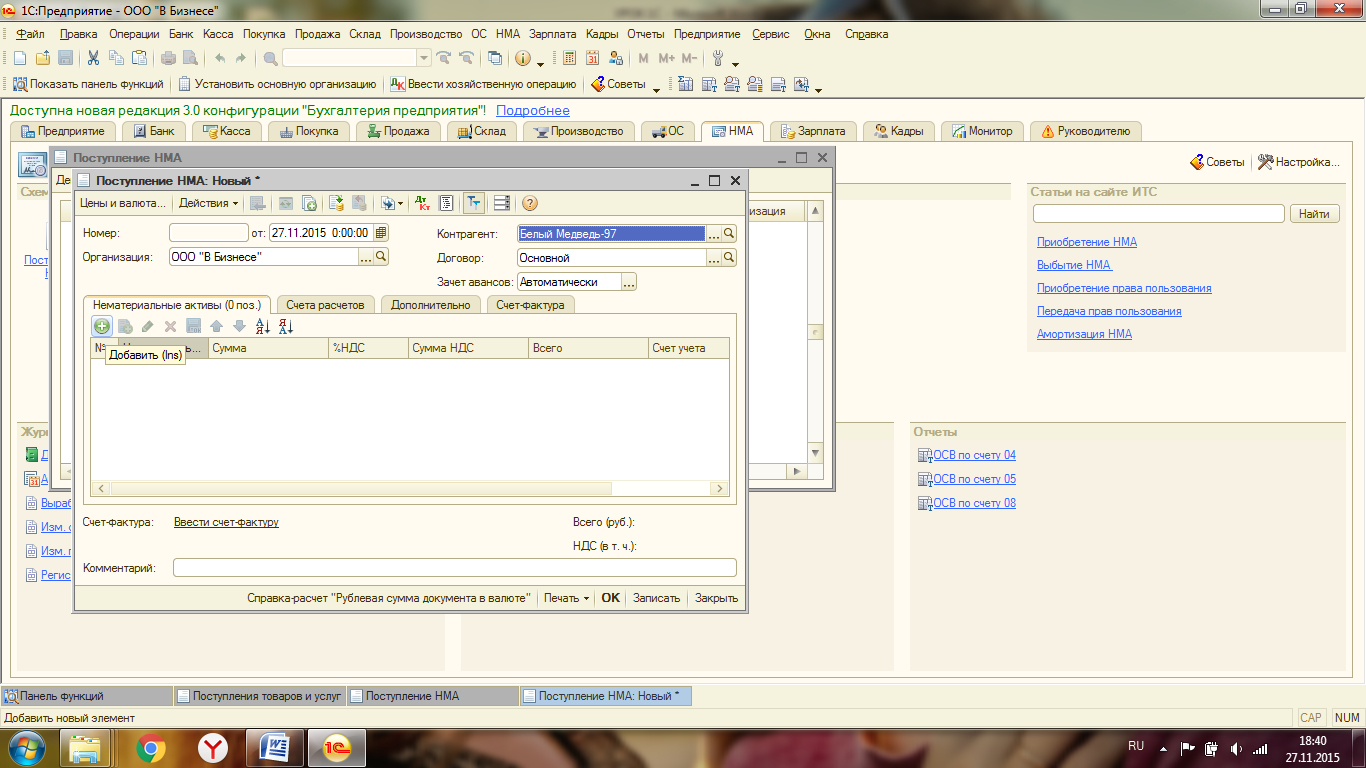Click the OK button in the document

pyautogui.click(x=610, y=598)
